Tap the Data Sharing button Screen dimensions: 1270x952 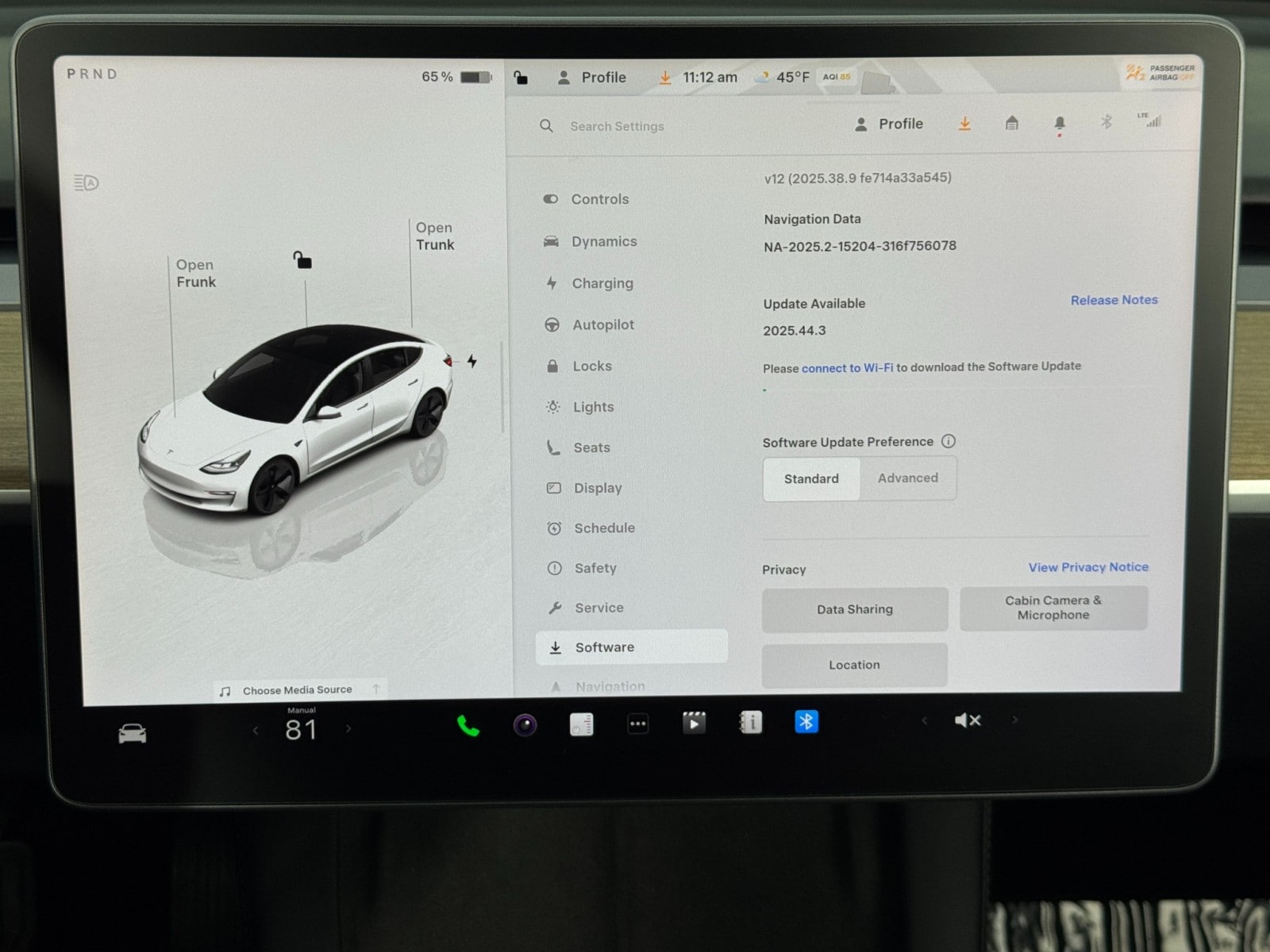(854, 609)
